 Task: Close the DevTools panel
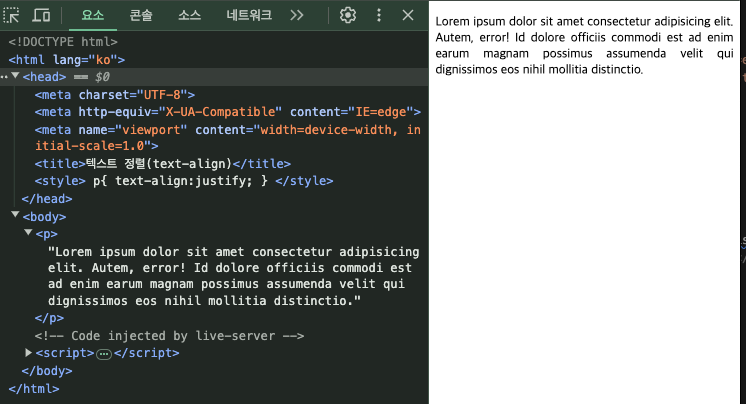pyautogui.click(x=408, y=15)
